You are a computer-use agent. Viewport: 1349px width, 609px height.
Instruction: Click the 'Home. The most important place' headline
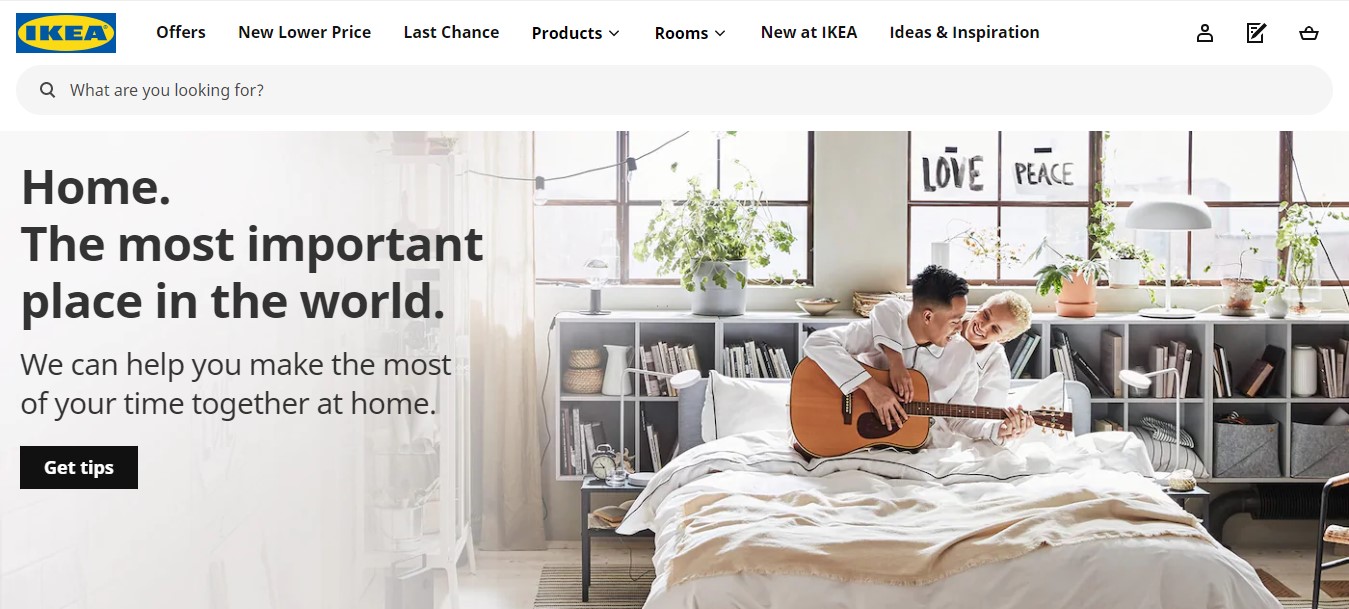click(x=252, y=244)
